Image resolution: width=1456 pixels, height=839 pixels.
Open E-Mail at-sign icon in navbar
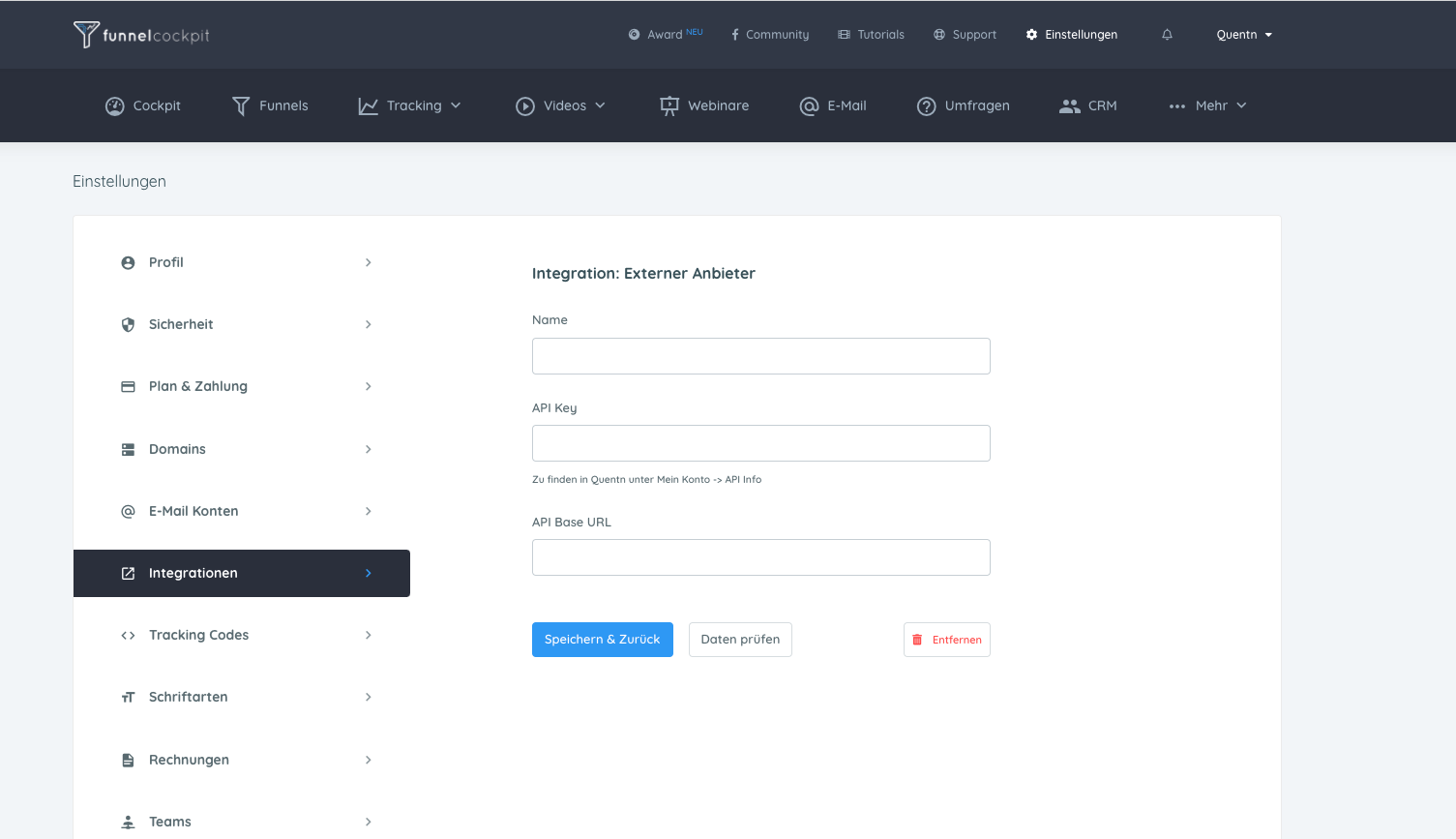click(809, 106)
